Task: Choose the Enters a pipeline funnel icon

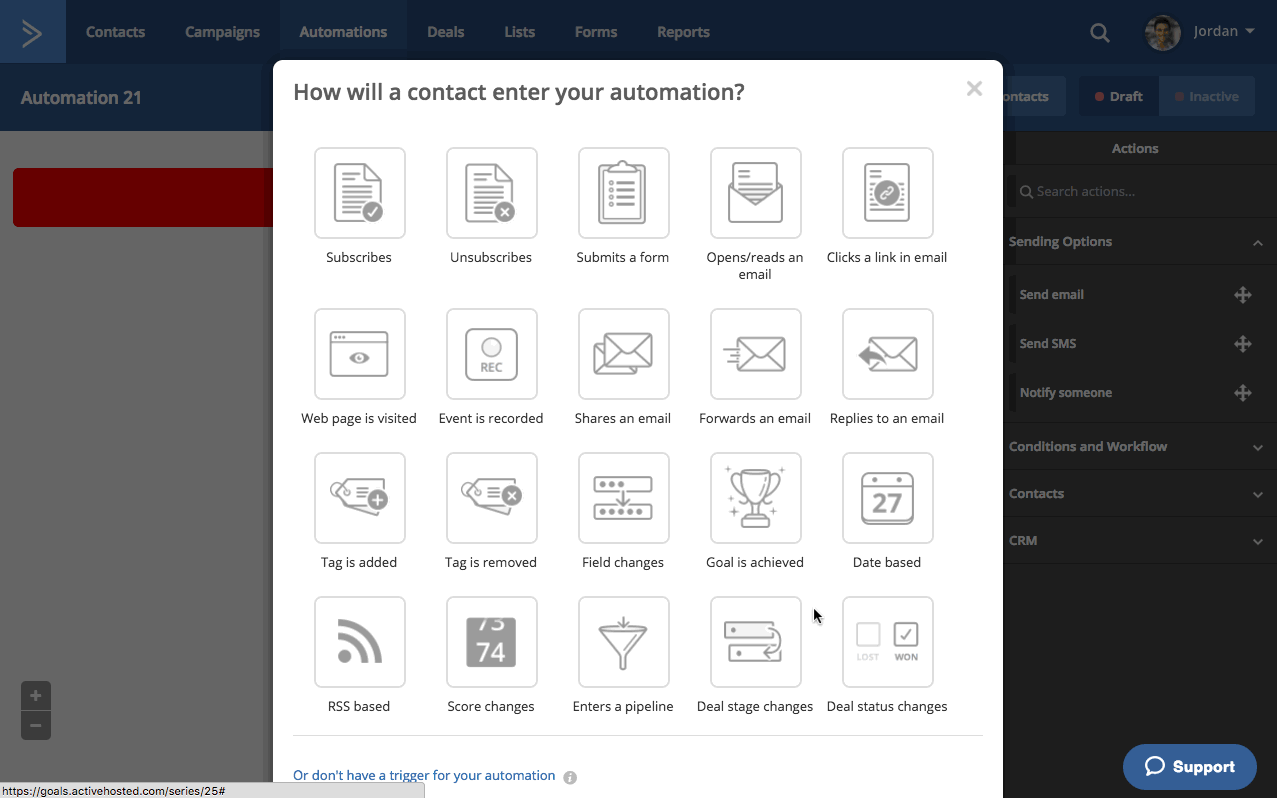Action: coord(623,642)
